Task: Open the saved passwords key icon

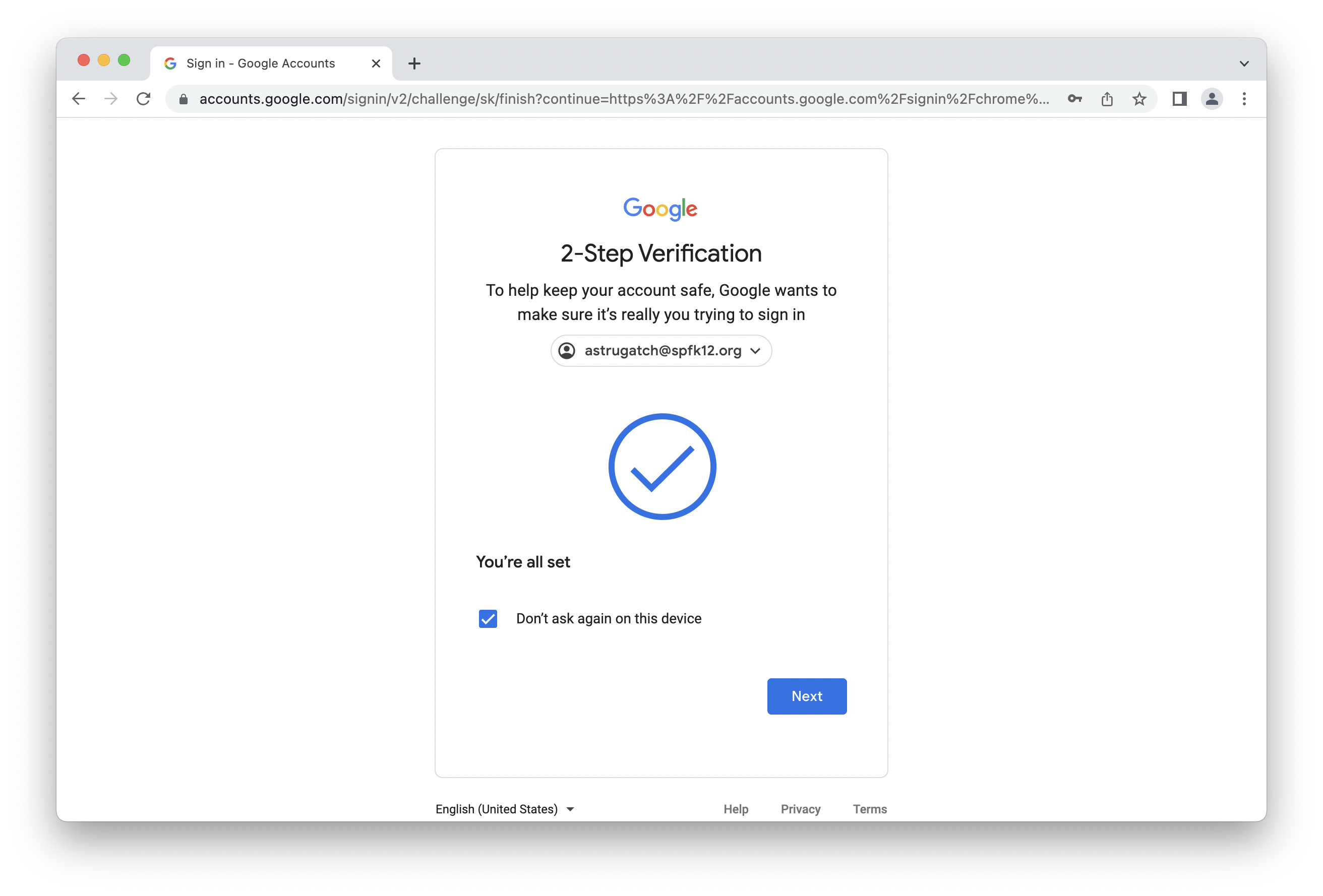Action: click(x=1074, y=99)
